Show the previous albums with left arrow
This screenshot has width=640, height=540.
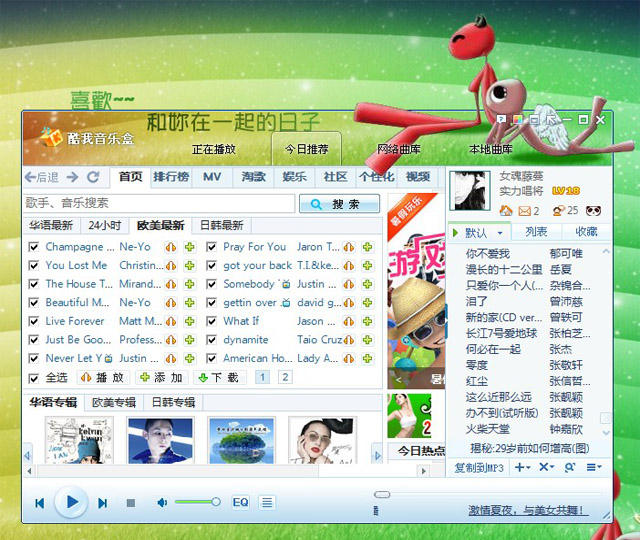(x=28, y=455)
